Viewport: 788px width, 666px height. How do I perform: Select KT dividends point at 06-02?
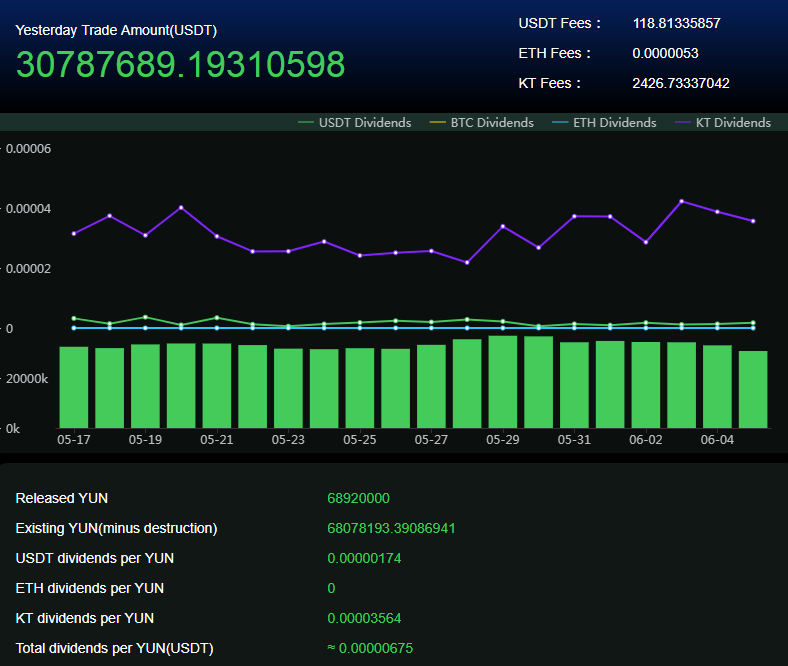coord(646,242)
